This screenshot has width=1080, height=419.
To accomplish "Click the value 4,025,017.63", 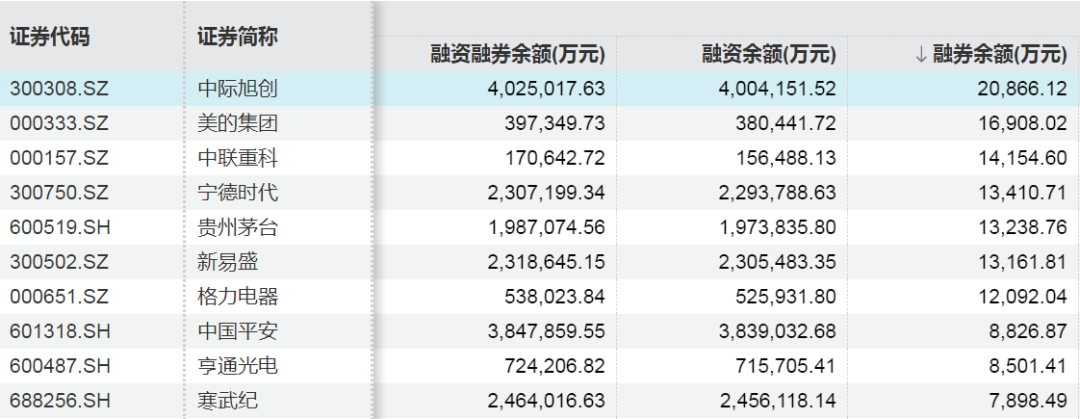I will click(x=546, y=89).
